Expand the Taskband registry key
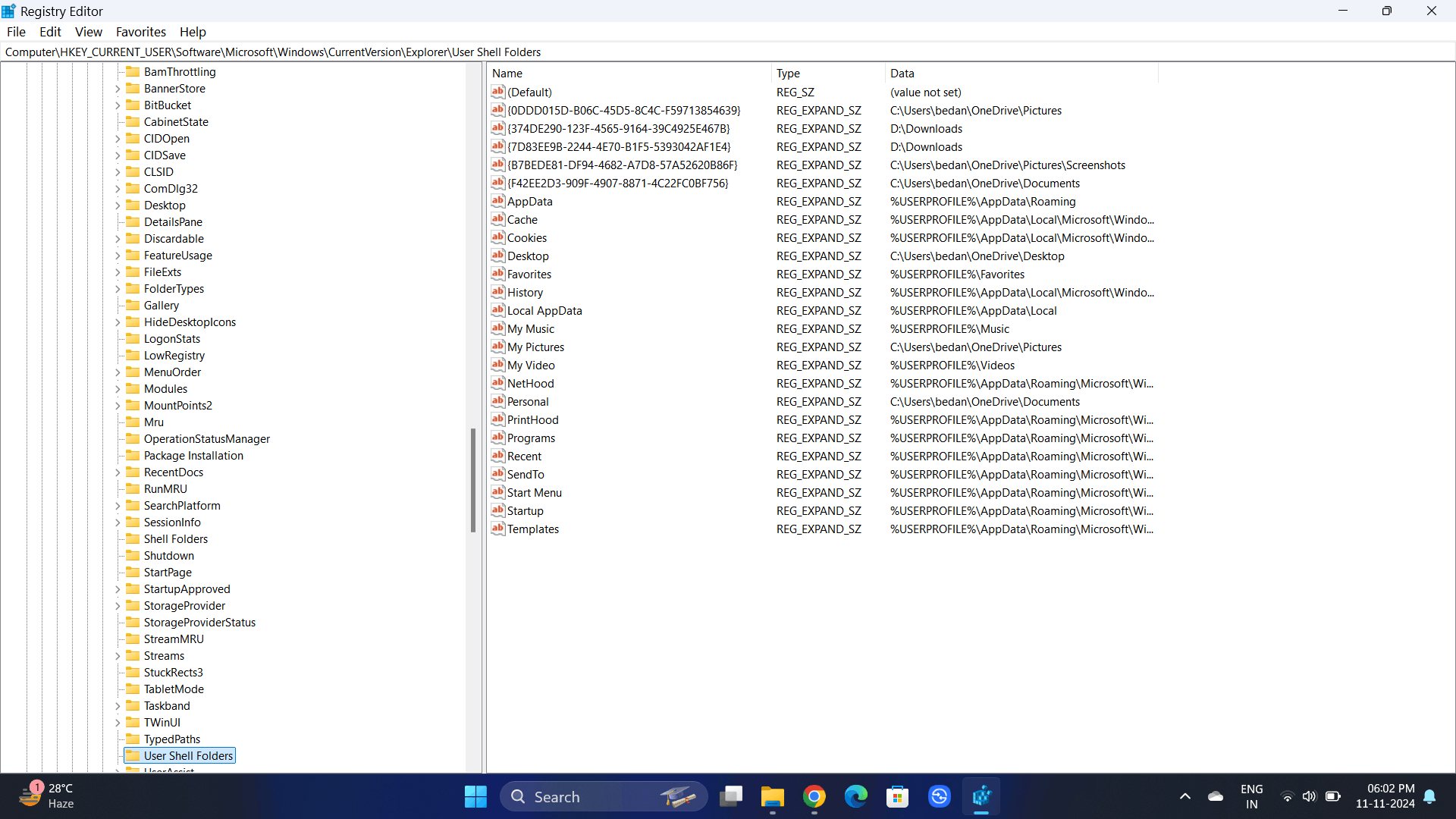Viewport: 1456px width, 819px height. pyautogui.click(x=118, y=706)
